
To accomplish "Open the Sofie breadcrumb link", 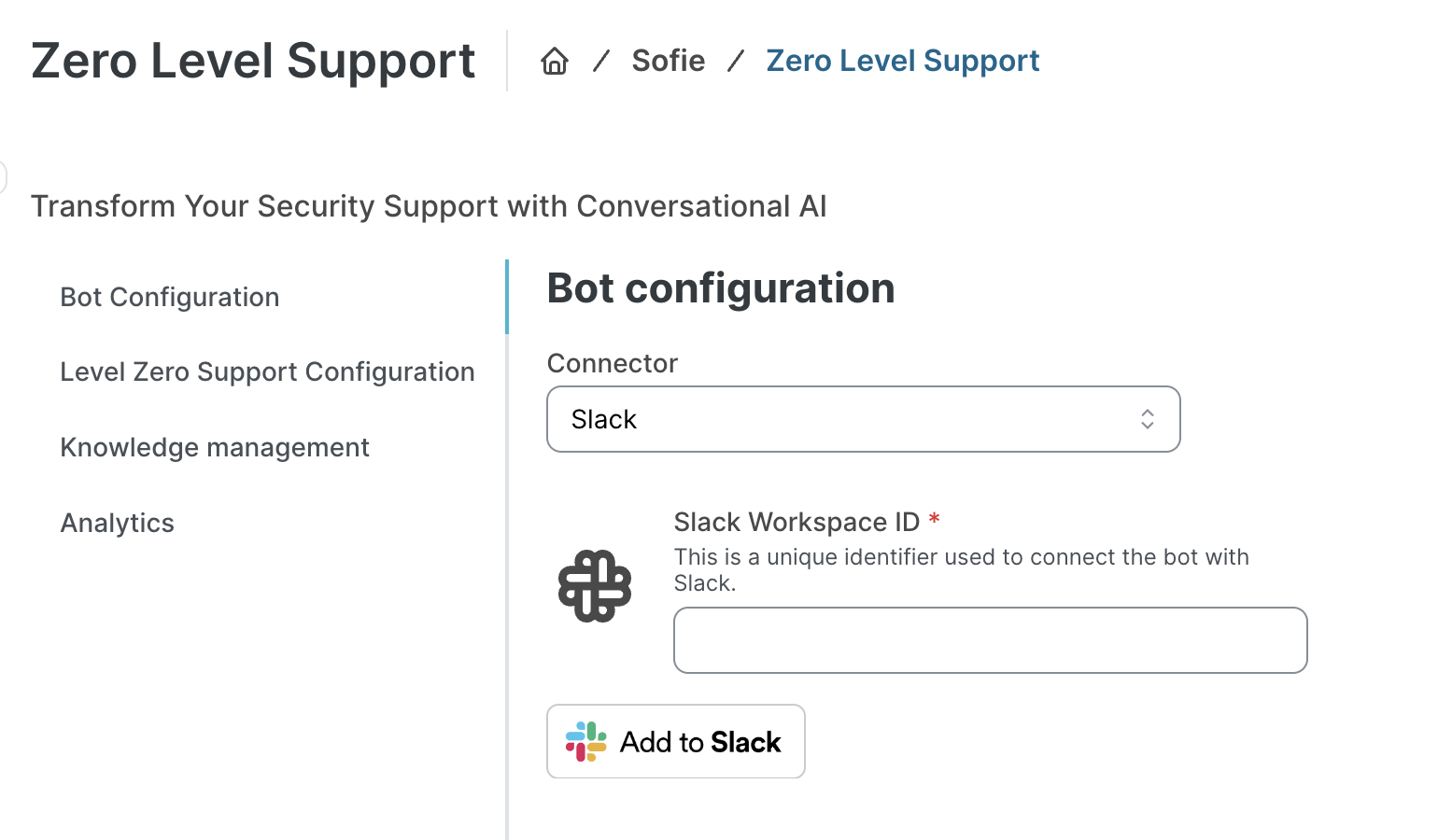I will (x=668, y=60).
